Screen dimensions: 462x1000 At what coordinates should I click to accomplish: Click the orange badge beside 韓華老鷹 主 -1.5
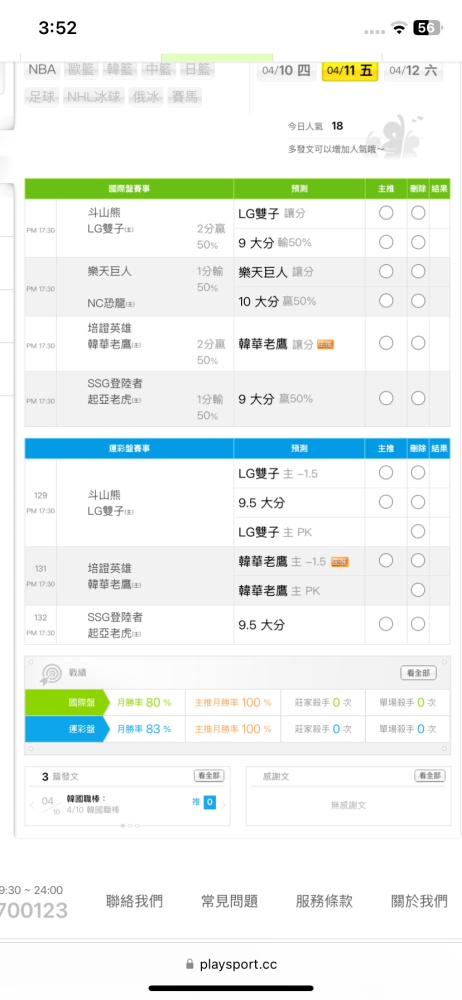(339, 562)
